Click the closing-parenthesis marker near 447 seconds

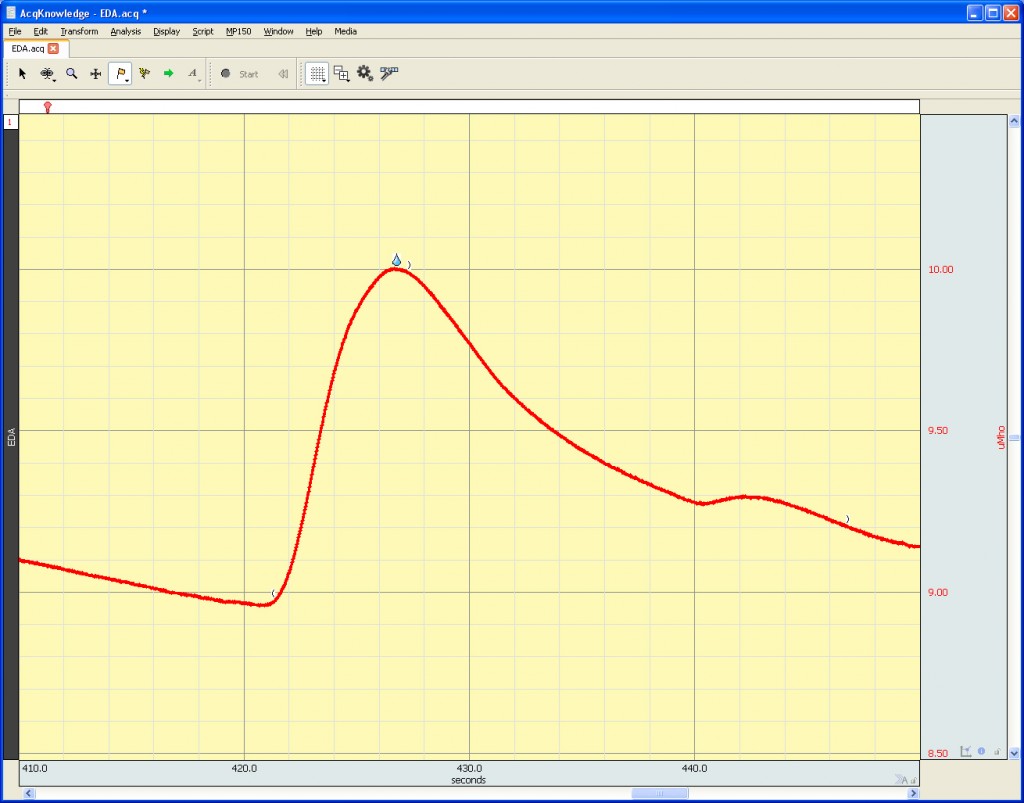pos(848,519)
